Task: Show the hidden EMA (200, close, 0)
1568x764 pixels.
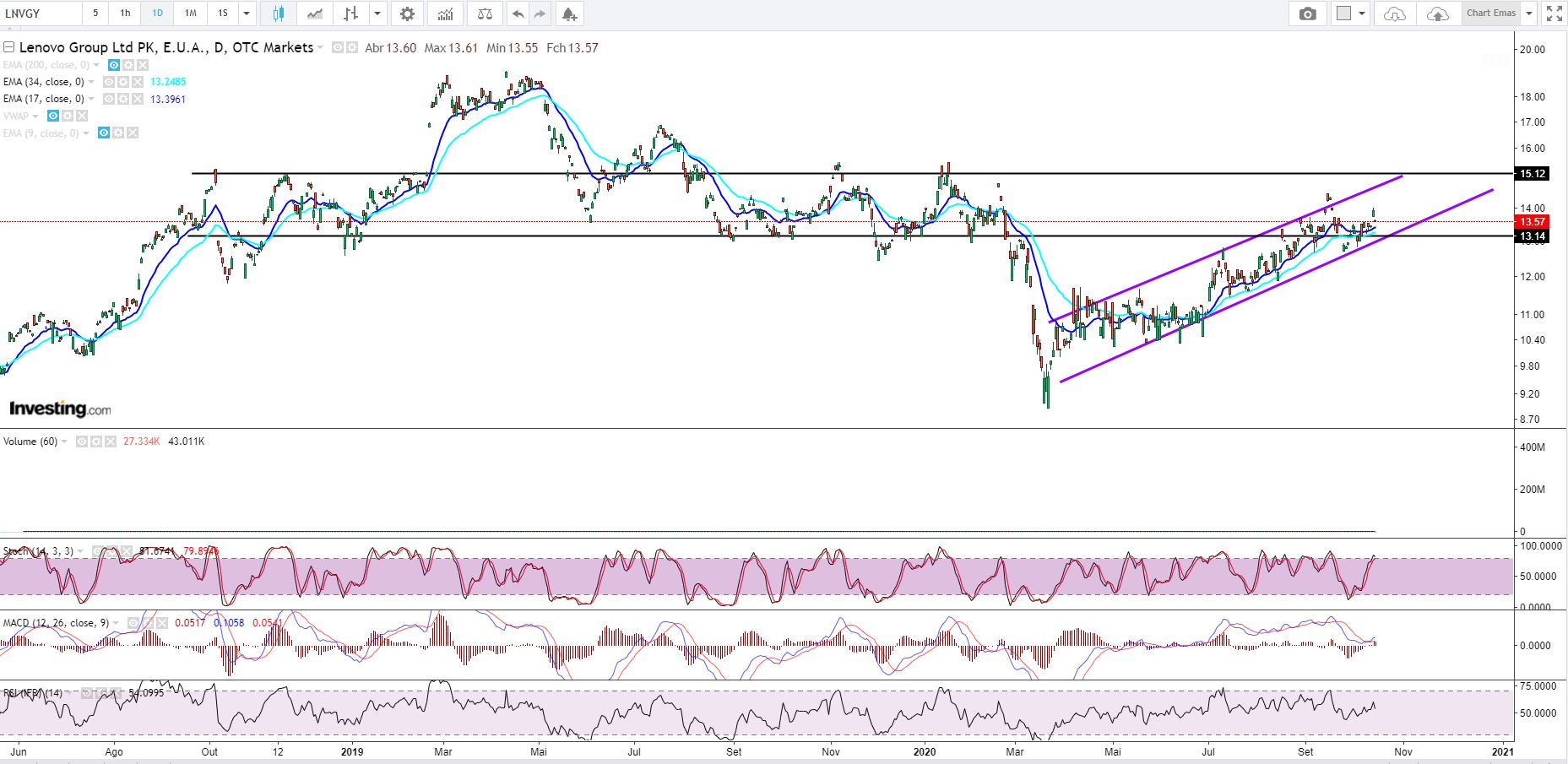Action: click(113, 65)
